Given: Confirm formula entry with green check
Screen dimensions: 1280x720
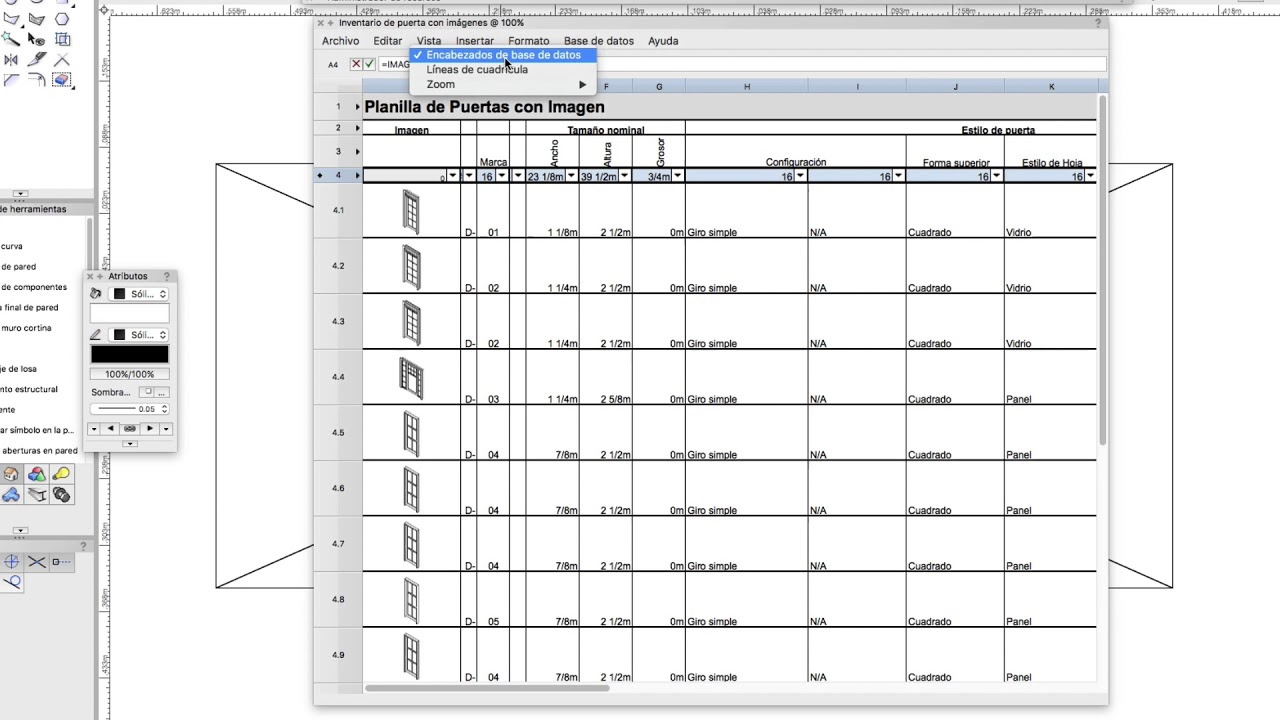Looking at the screenshot, I should (x=370, y=64).
